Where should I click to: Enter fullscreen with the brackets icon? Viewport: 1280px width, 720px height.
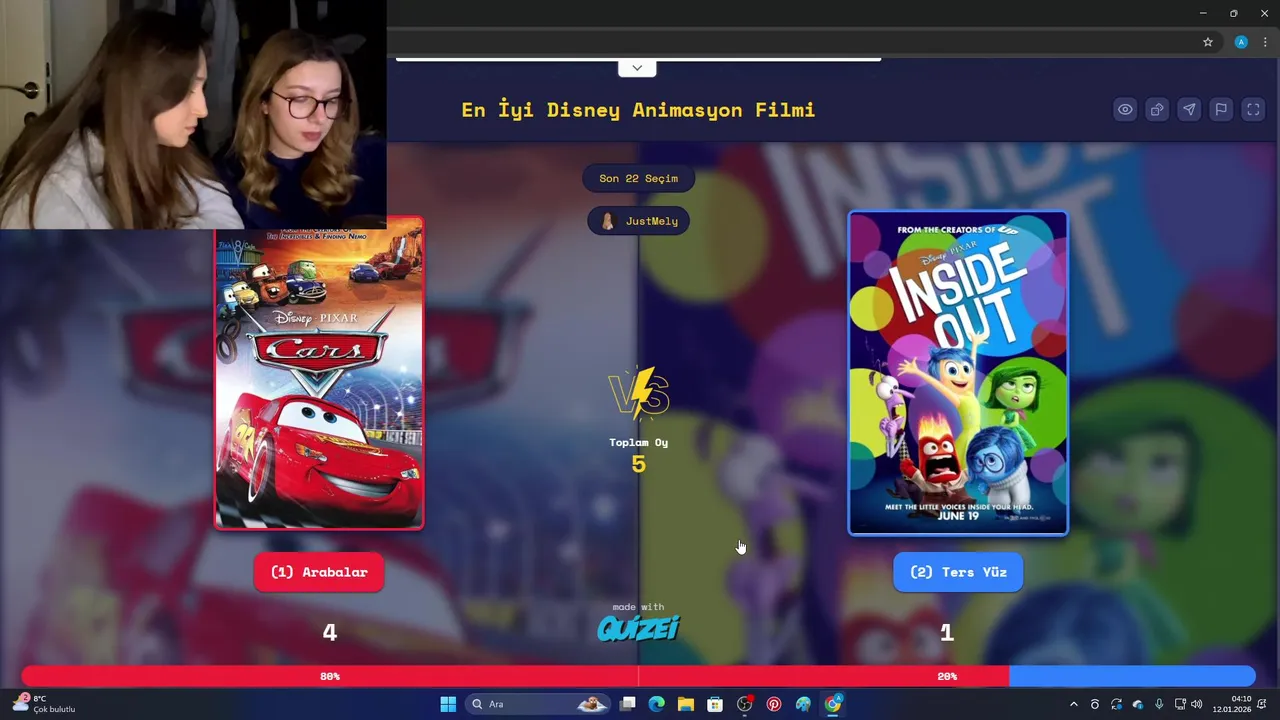click(1253, 110)
